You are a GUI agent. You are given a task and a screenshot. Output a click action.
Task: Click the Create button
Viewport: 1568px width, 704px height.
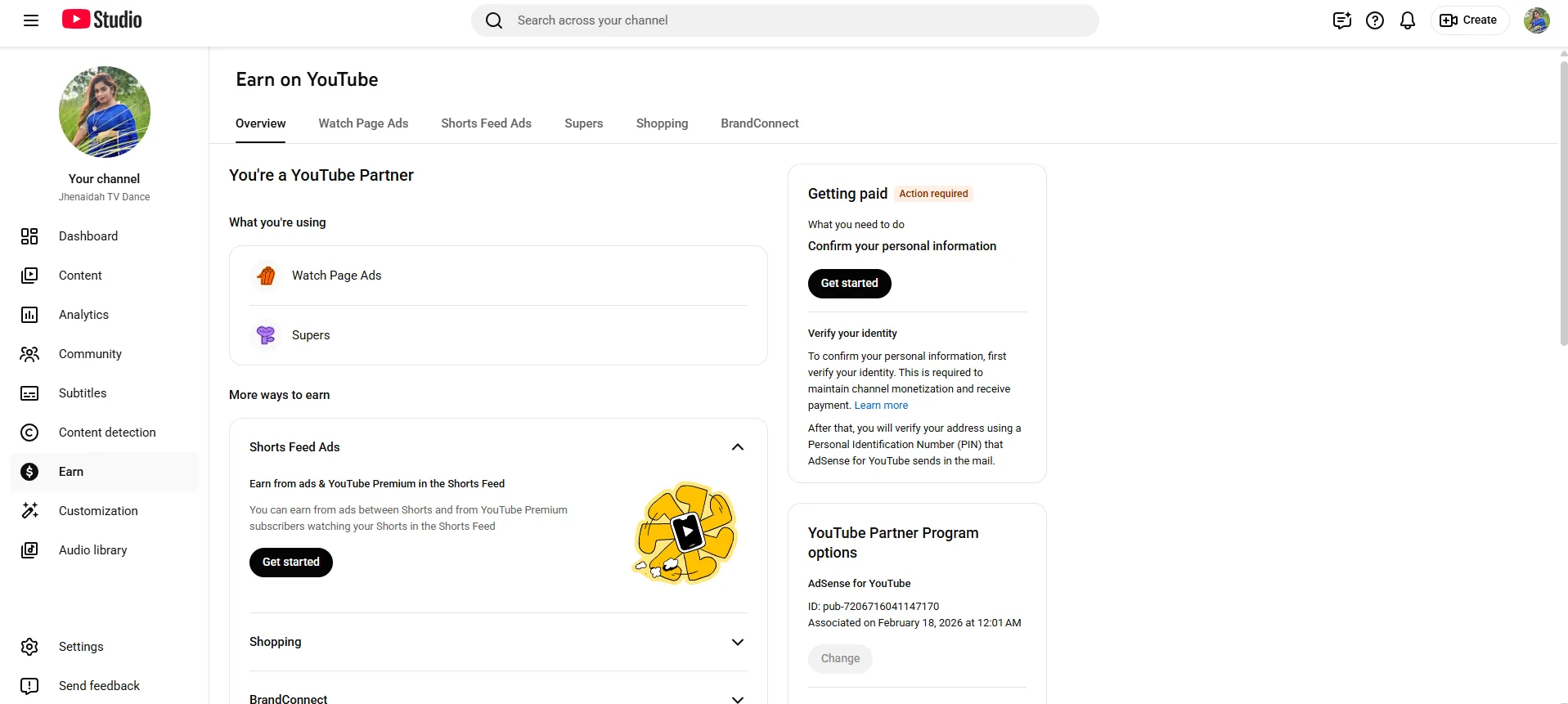click(1469, 20)
